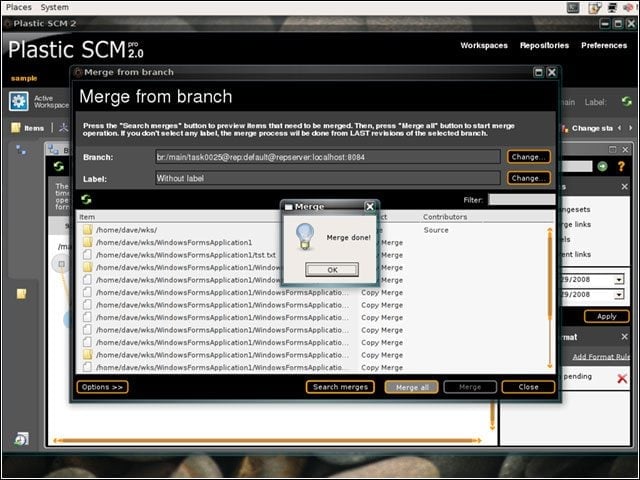Click OK in the Merge done popup
The height and width of the screenshot is (480, 640).
pos(332,270)
